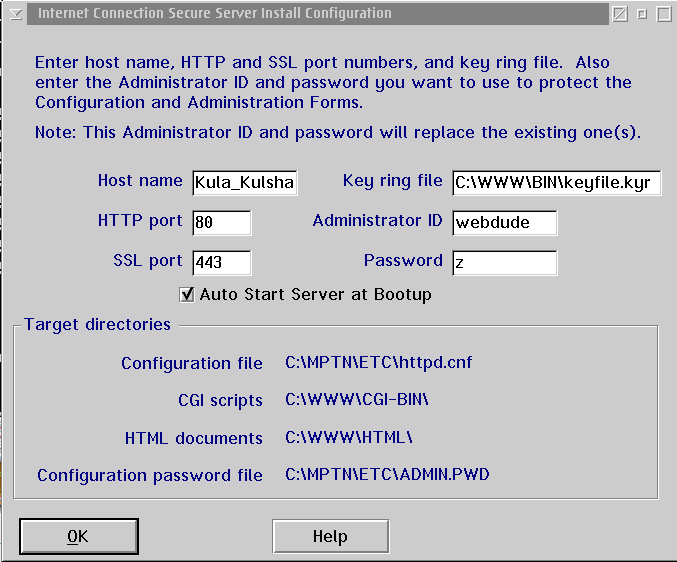677x562 pixels.
Task: Click the Configuration file path httpd.cnf
Action: [x=378, y=362]
